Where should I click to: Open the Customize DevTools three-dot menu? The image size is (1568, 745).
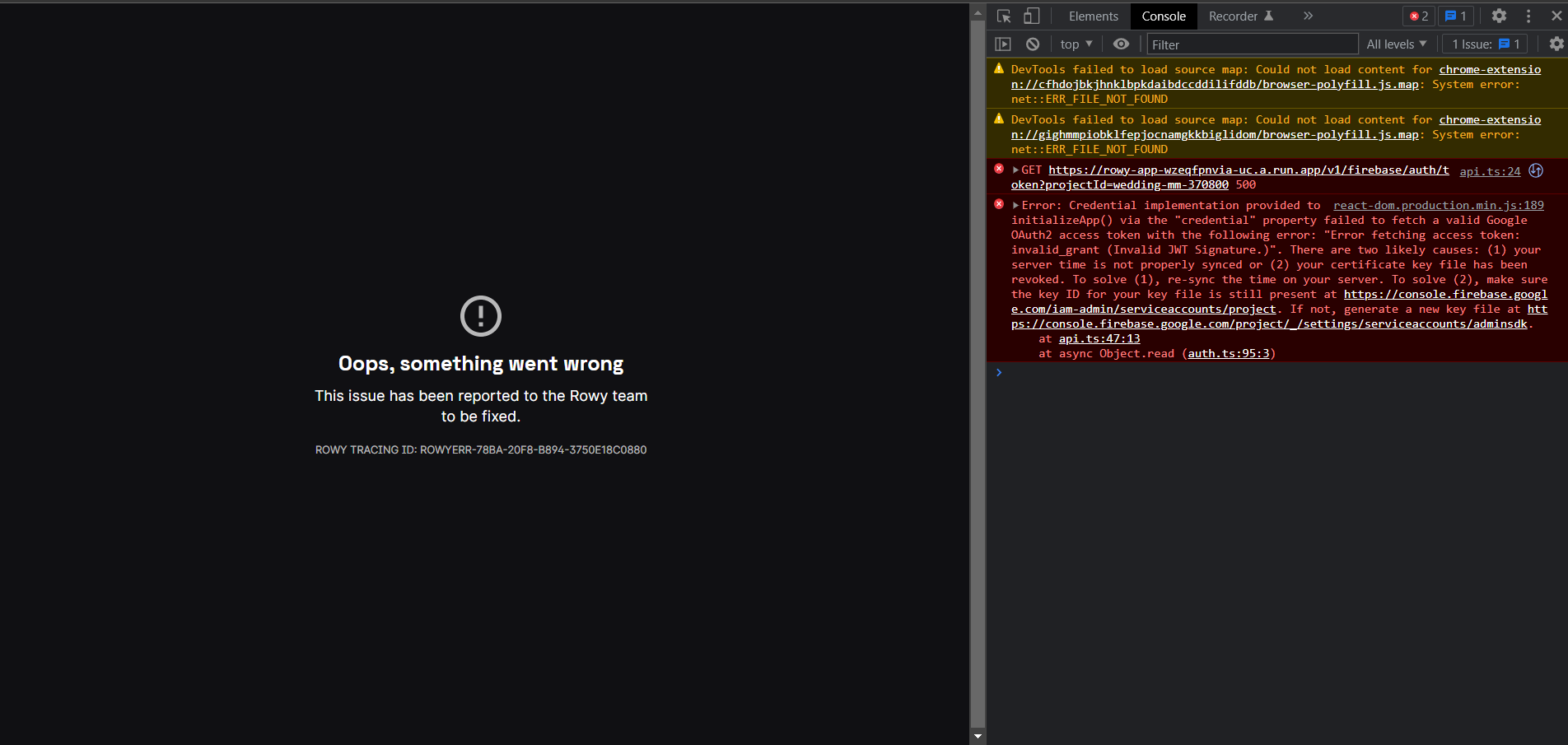[x=1528, y=16]
